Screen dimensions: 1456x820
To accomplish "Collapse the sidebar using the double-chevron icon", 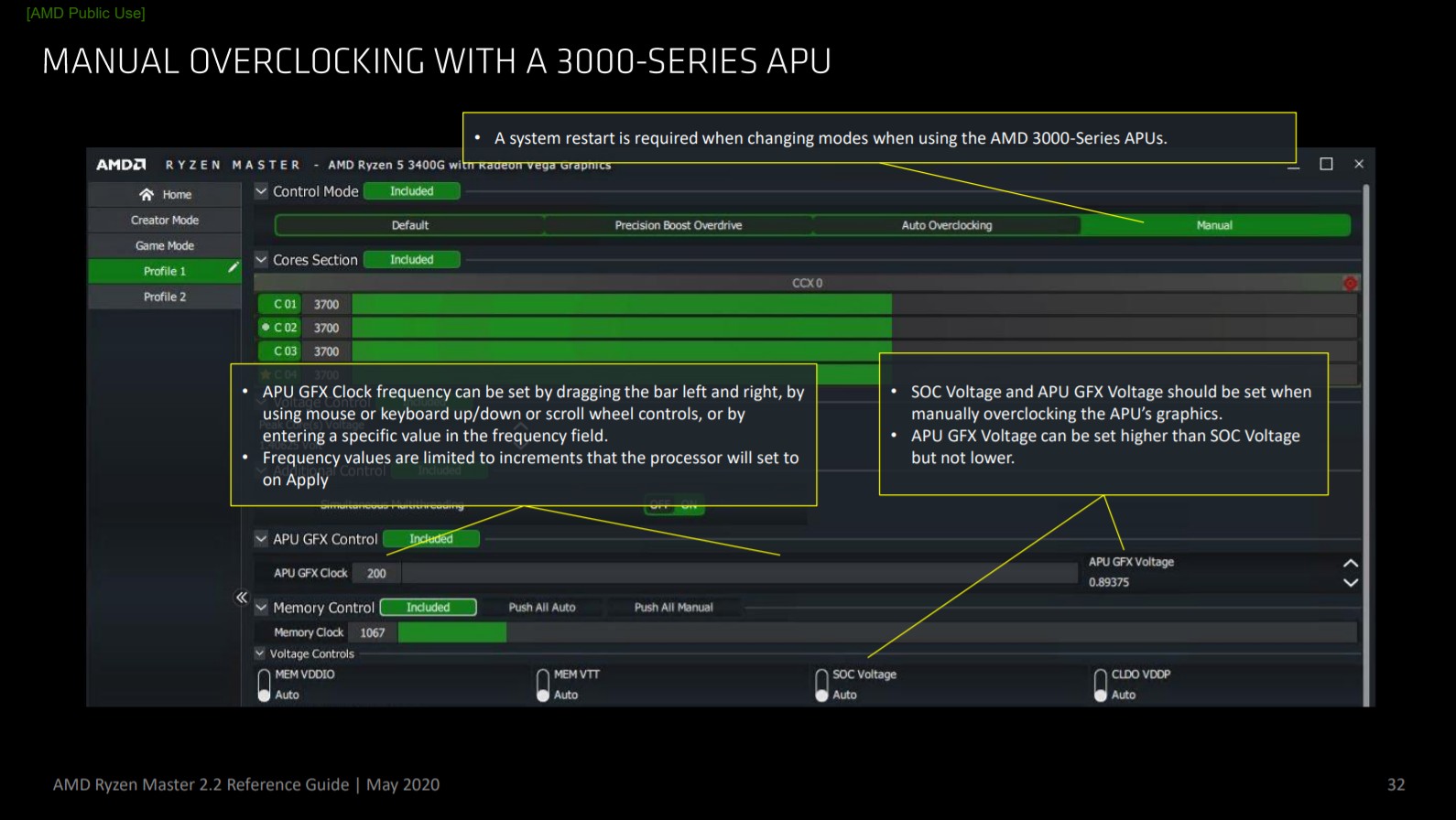I will [x=242, y=596].
